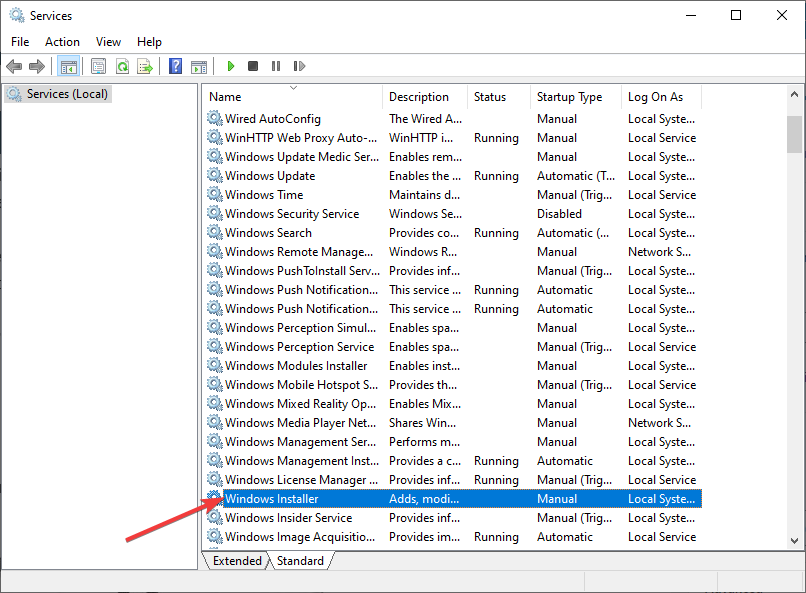Click gear icon of Windows Insider Service

[x=214, y=517]
